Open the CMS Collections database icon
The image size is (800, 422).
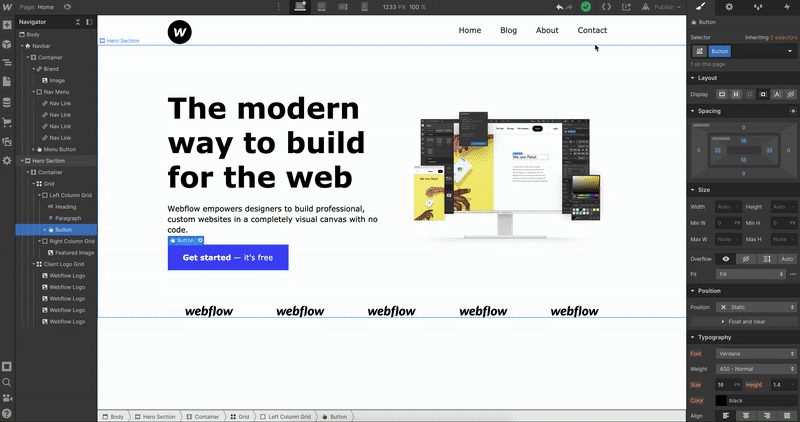click(x=7, y=102)
